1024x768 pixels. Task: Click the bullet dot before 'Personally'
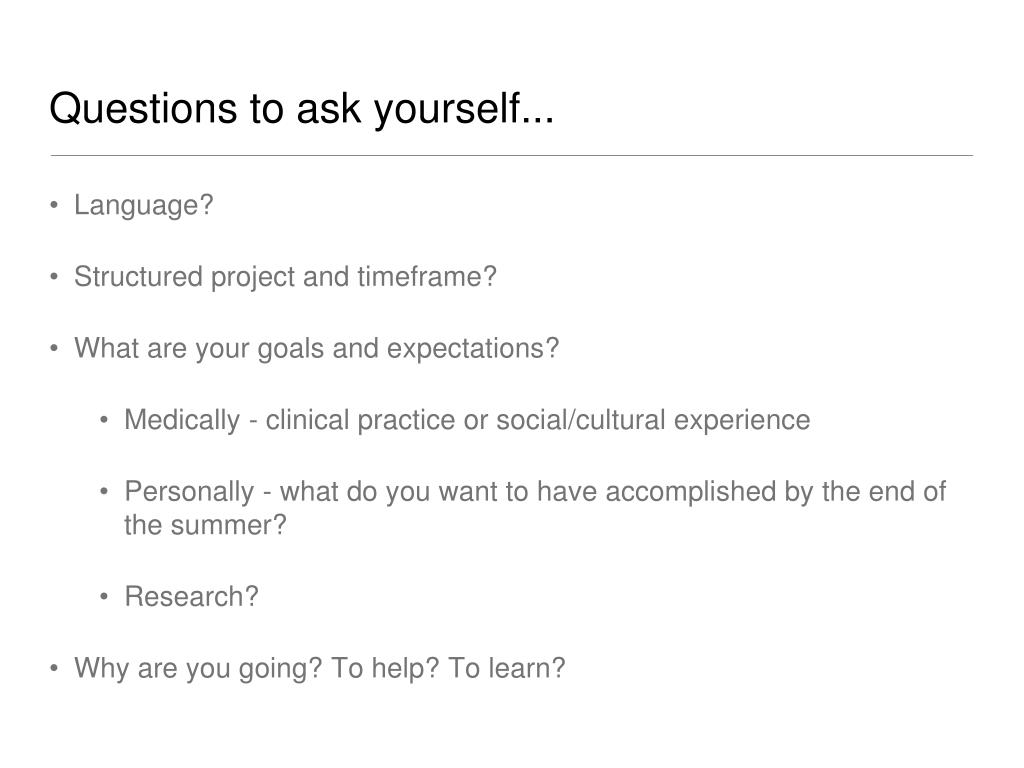104,492
